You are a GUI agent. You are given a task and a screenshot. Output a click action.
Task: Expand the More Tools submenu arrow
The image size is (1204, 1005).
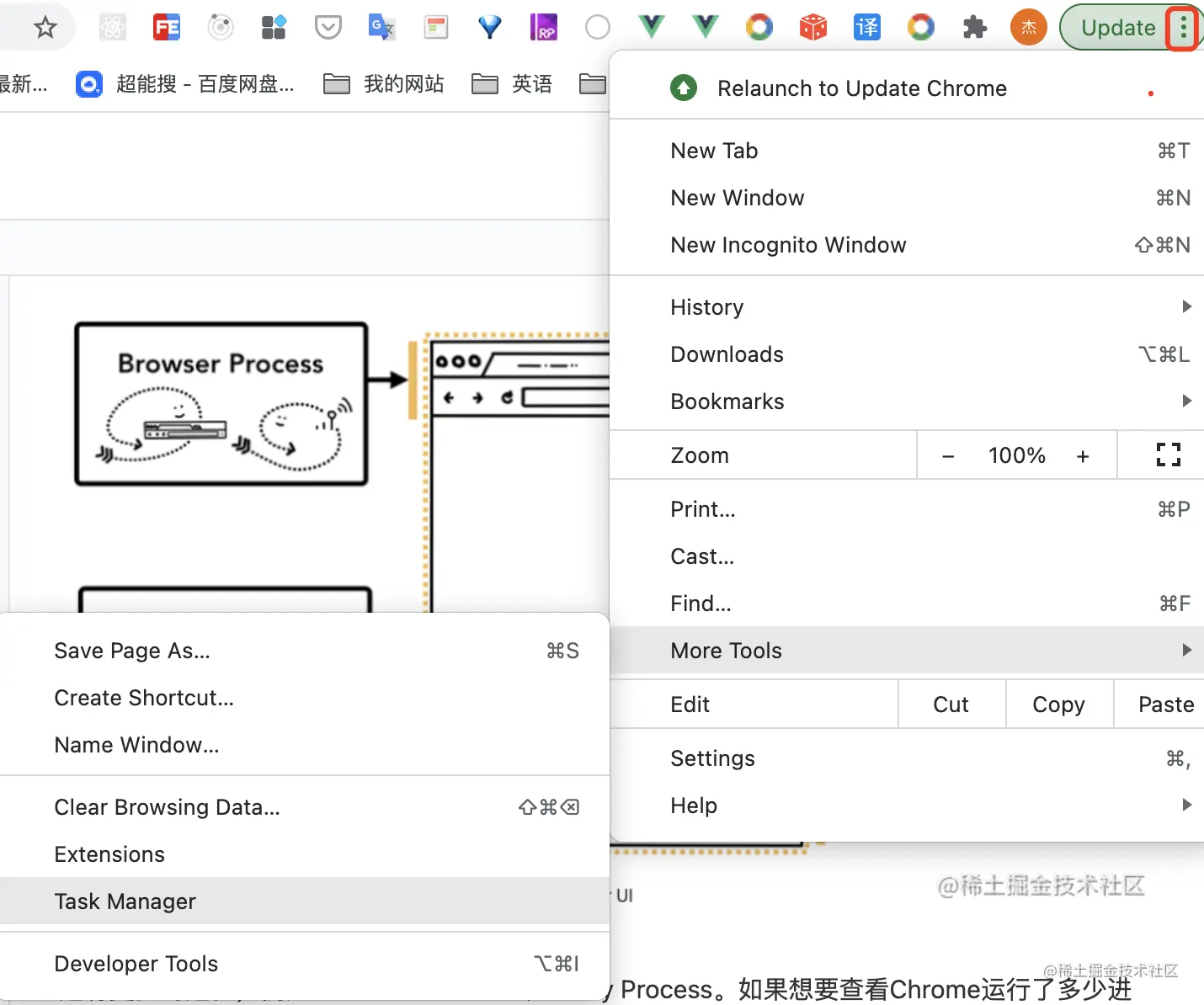(1186, 650)
